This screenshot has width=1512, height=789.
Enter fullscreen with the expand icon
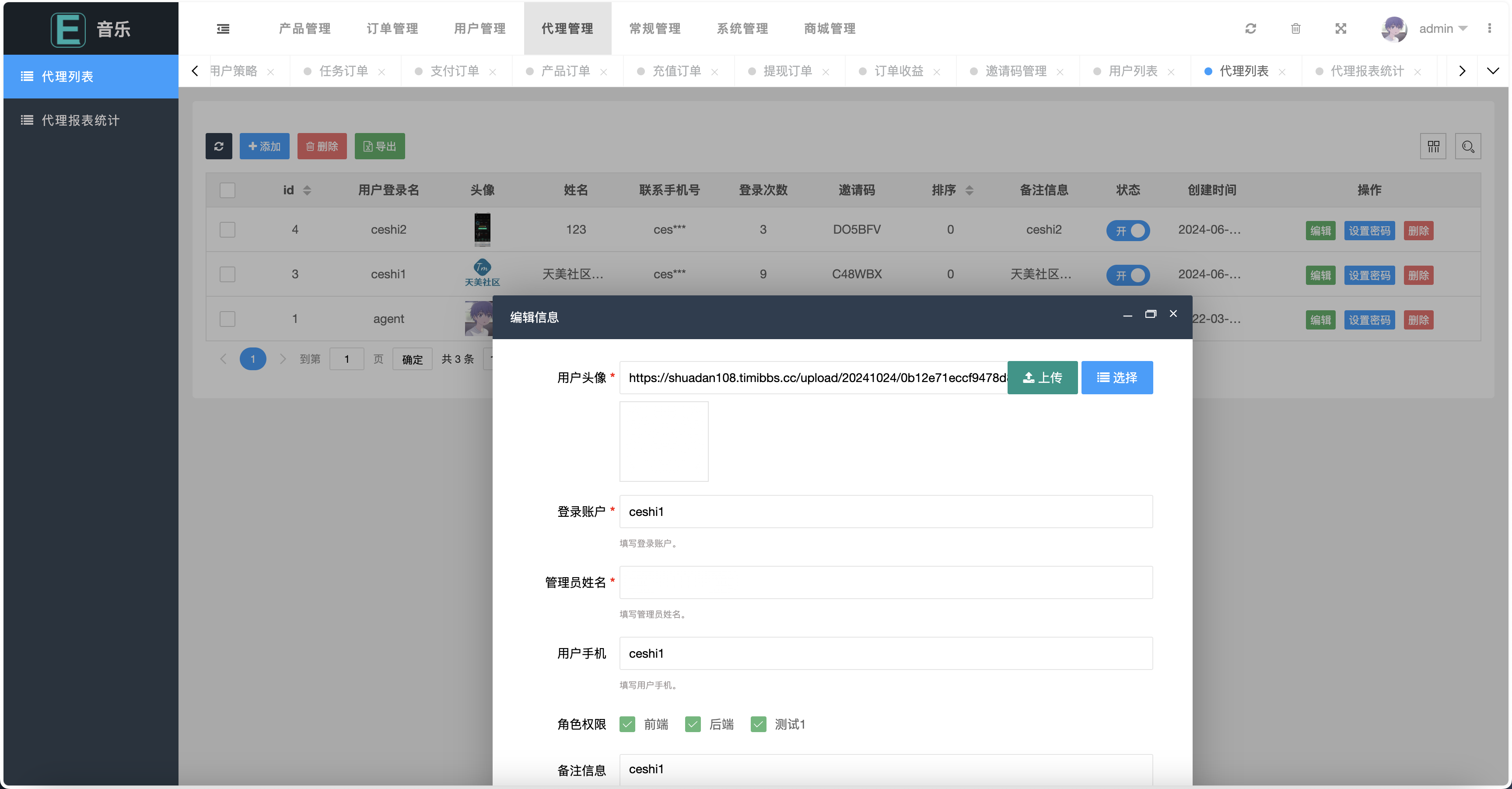1340,28
